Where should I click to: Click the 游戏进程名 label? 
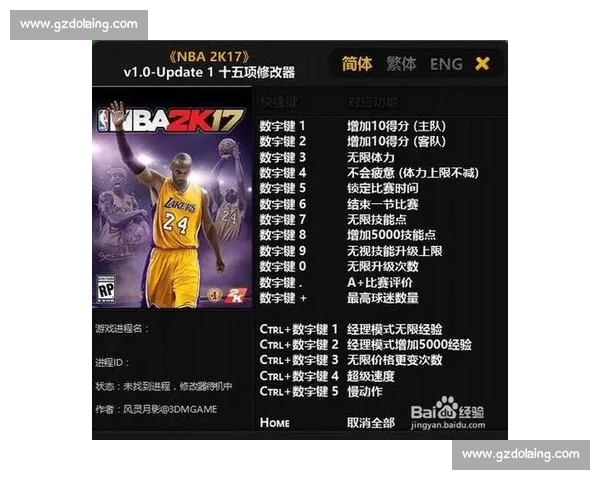click(x=122, y=328)
